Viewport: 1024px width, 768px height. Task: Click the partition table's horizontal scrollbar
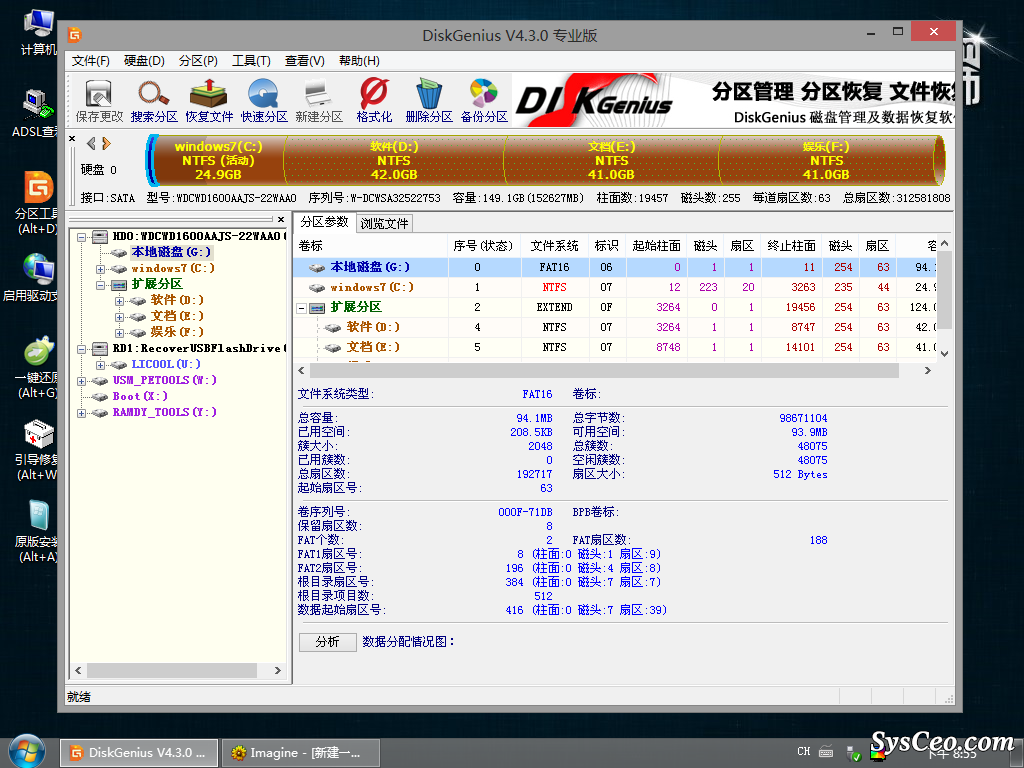604,370
